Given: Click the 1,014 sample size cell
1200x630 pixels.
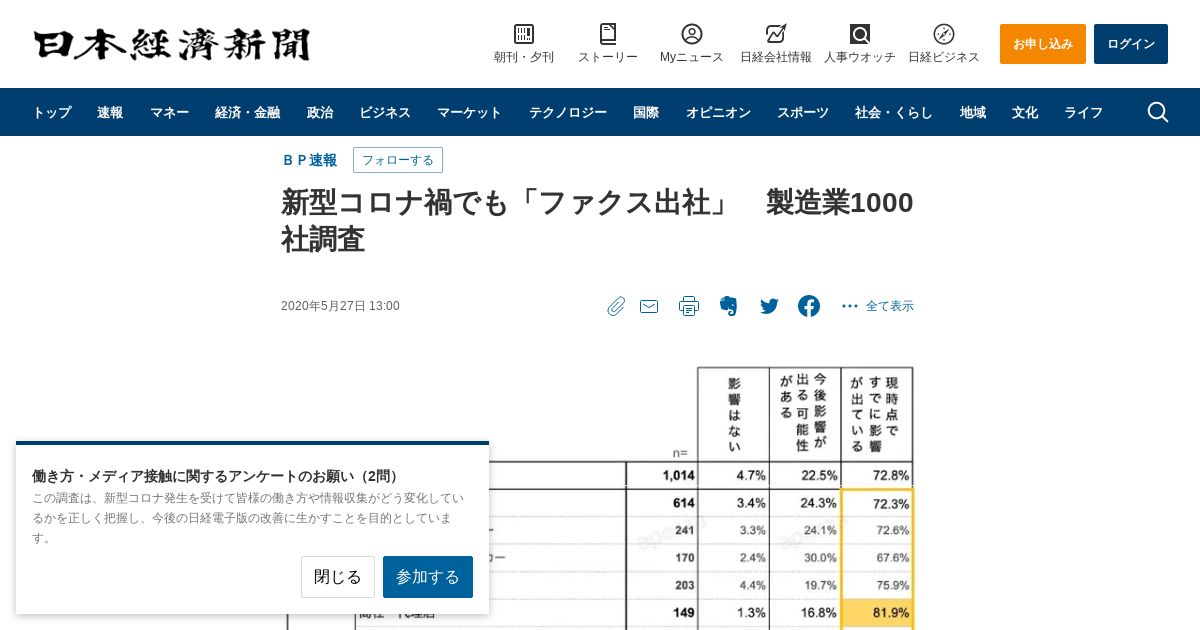Looking at the screenshot, I should tap(661, 475).
